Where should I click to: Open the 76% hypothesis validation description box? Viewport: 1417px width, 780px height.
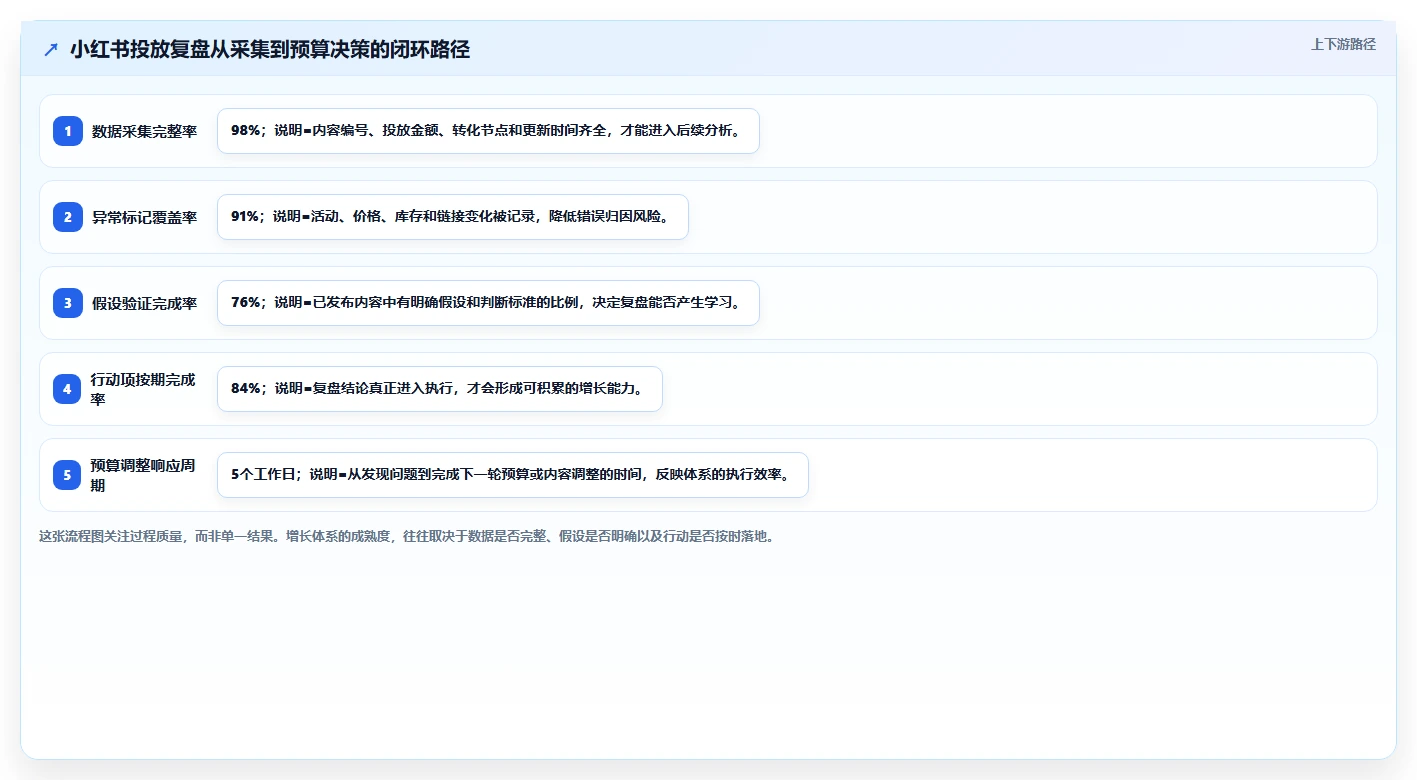(488, 303)
